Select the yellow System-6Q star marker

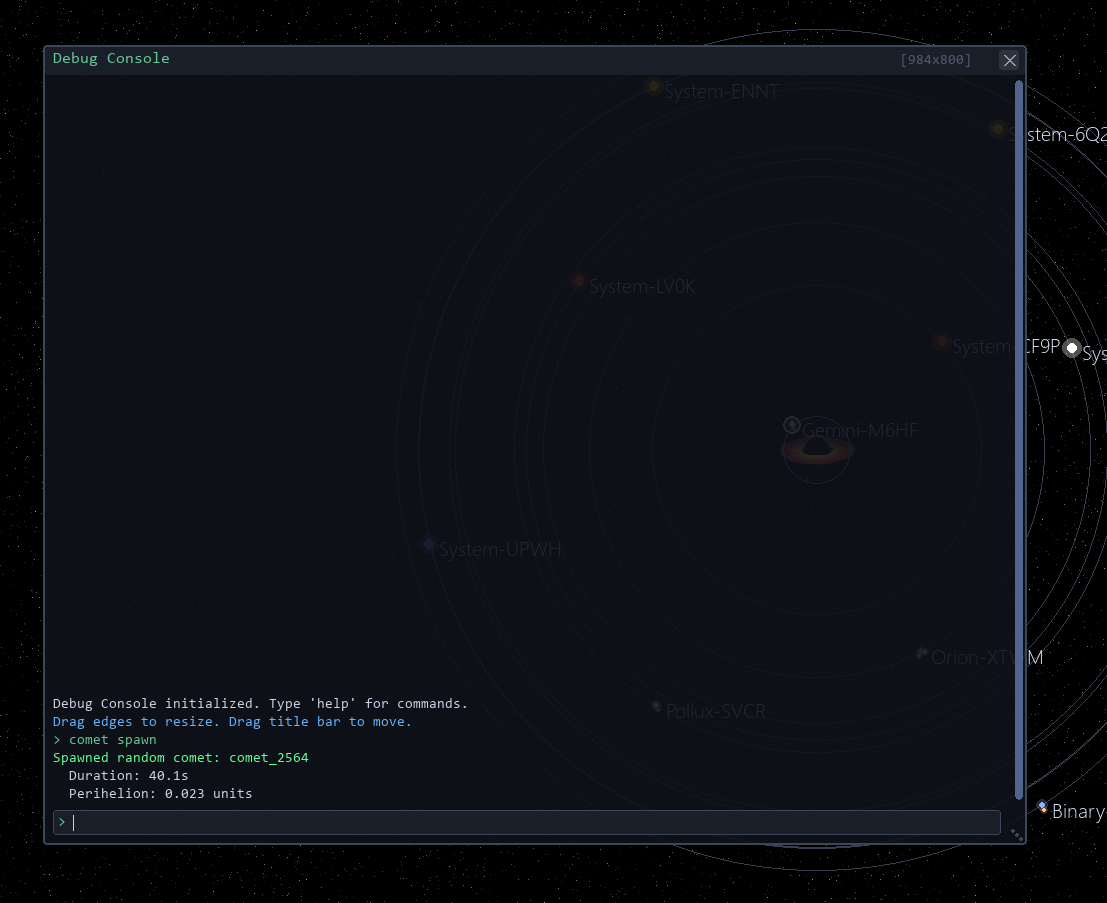[998, 128]
